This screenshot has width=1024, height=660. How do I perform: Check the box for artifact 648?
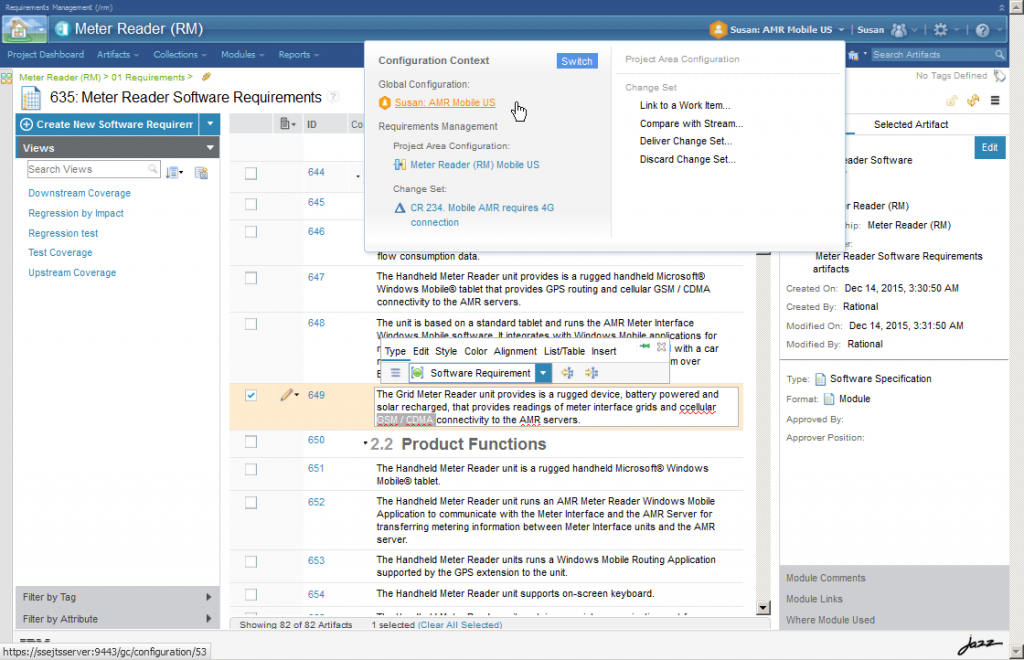[x=251, y=324]
